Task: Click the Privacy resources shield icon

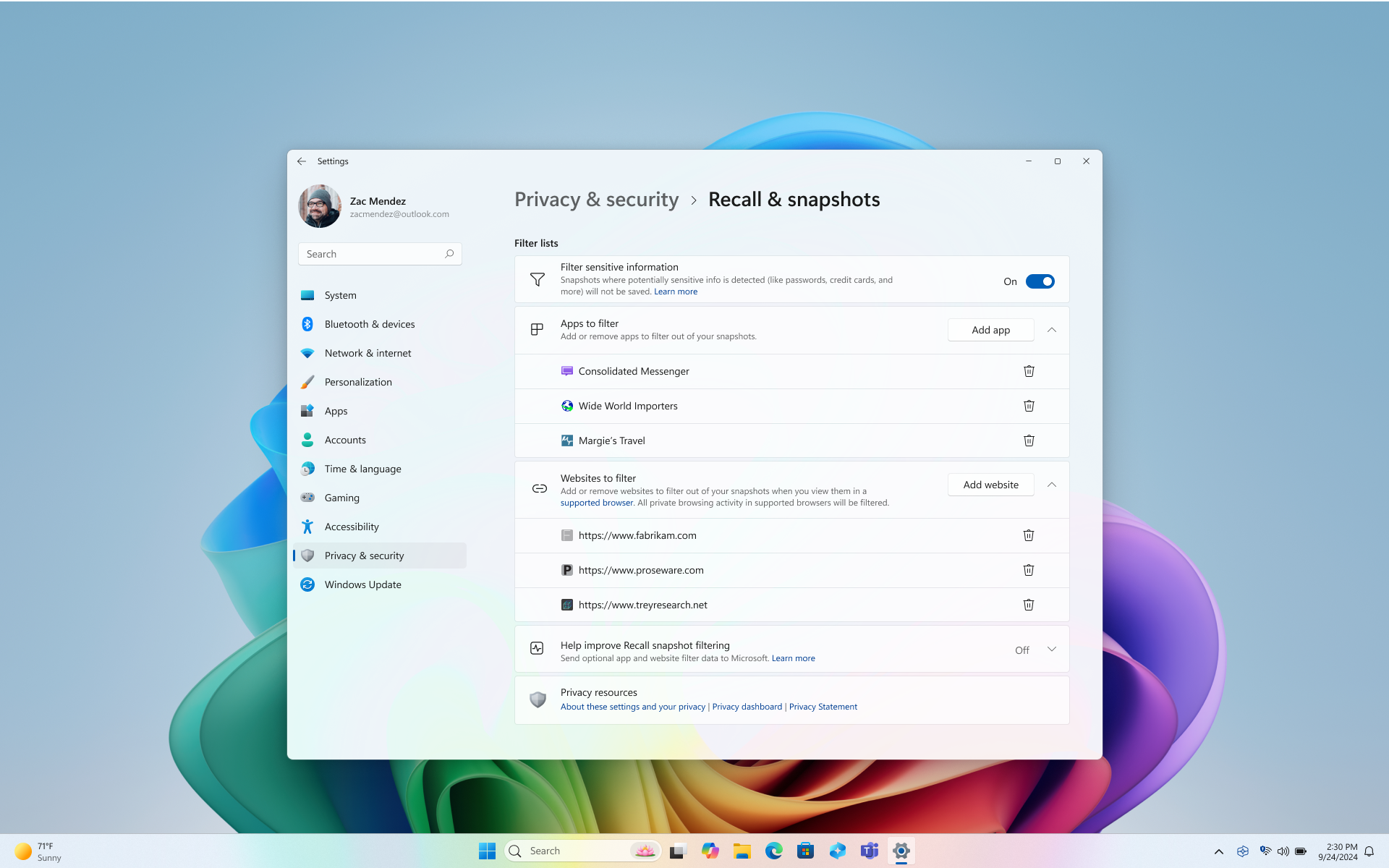Action: [x=537, y=698]
